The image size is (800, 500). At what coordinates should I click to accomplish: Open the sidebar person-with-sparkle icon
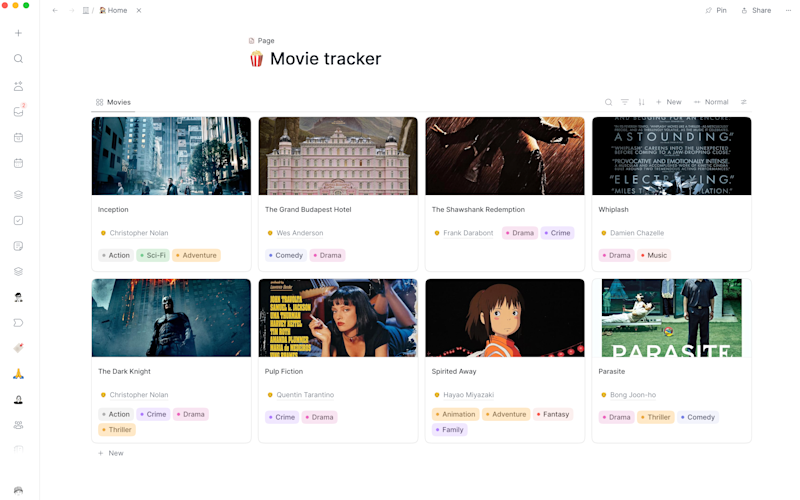18,86
